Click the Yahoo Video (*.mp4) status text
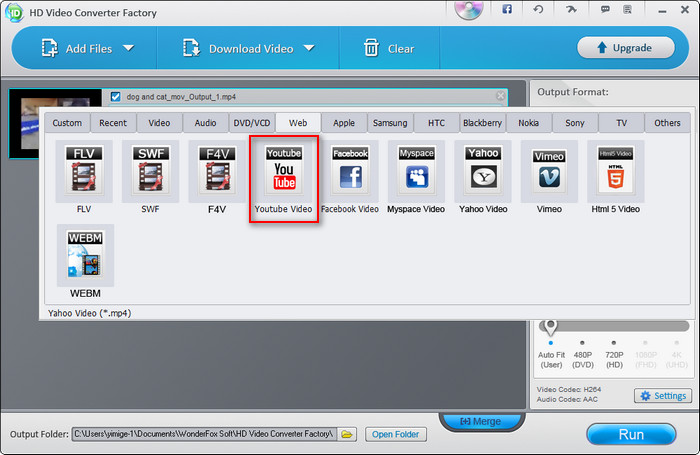Image resolution: width=700 pixels, height=455 pixels. pyautogui.click(x=89, y=313)
